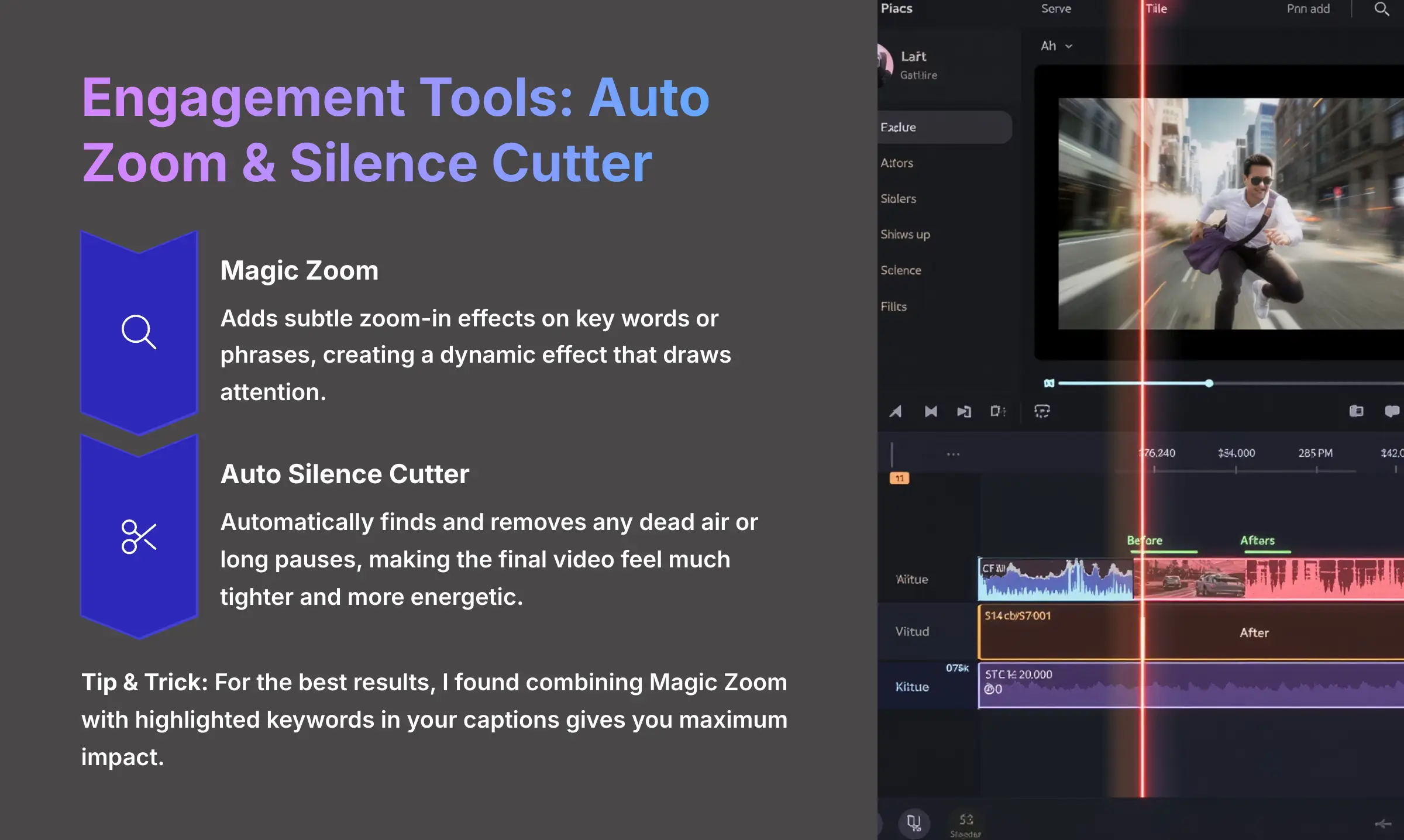
Task: Click the skip-to-previous playback icon
Action: pyautogui.click(x=930, y=411)
